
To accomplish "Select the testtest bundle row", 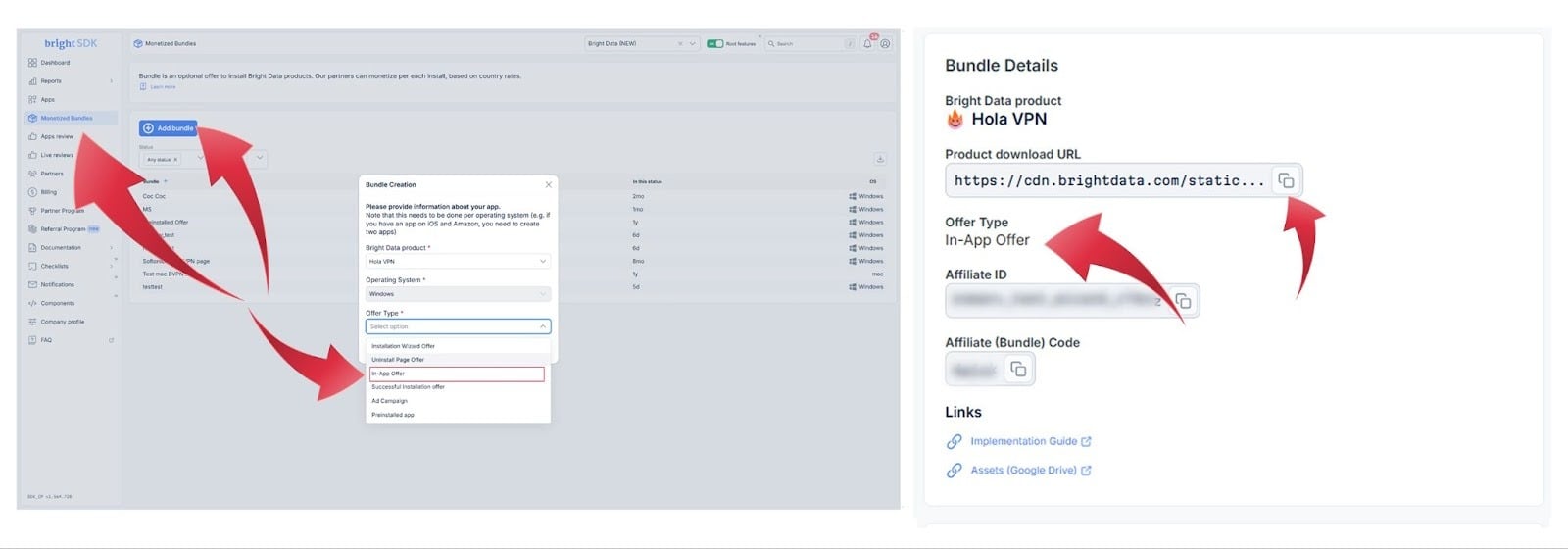I will pyautogui.click(x=514, y=287).
